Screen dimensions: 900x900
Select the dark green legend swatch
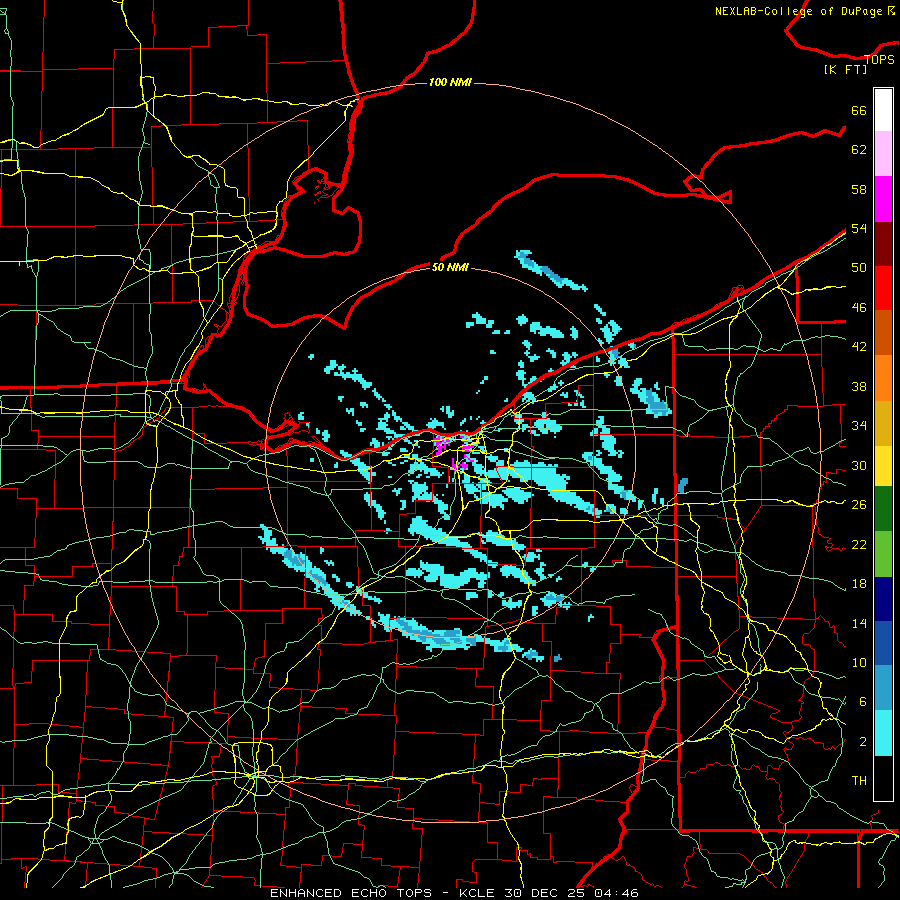[x=883, y=509]
